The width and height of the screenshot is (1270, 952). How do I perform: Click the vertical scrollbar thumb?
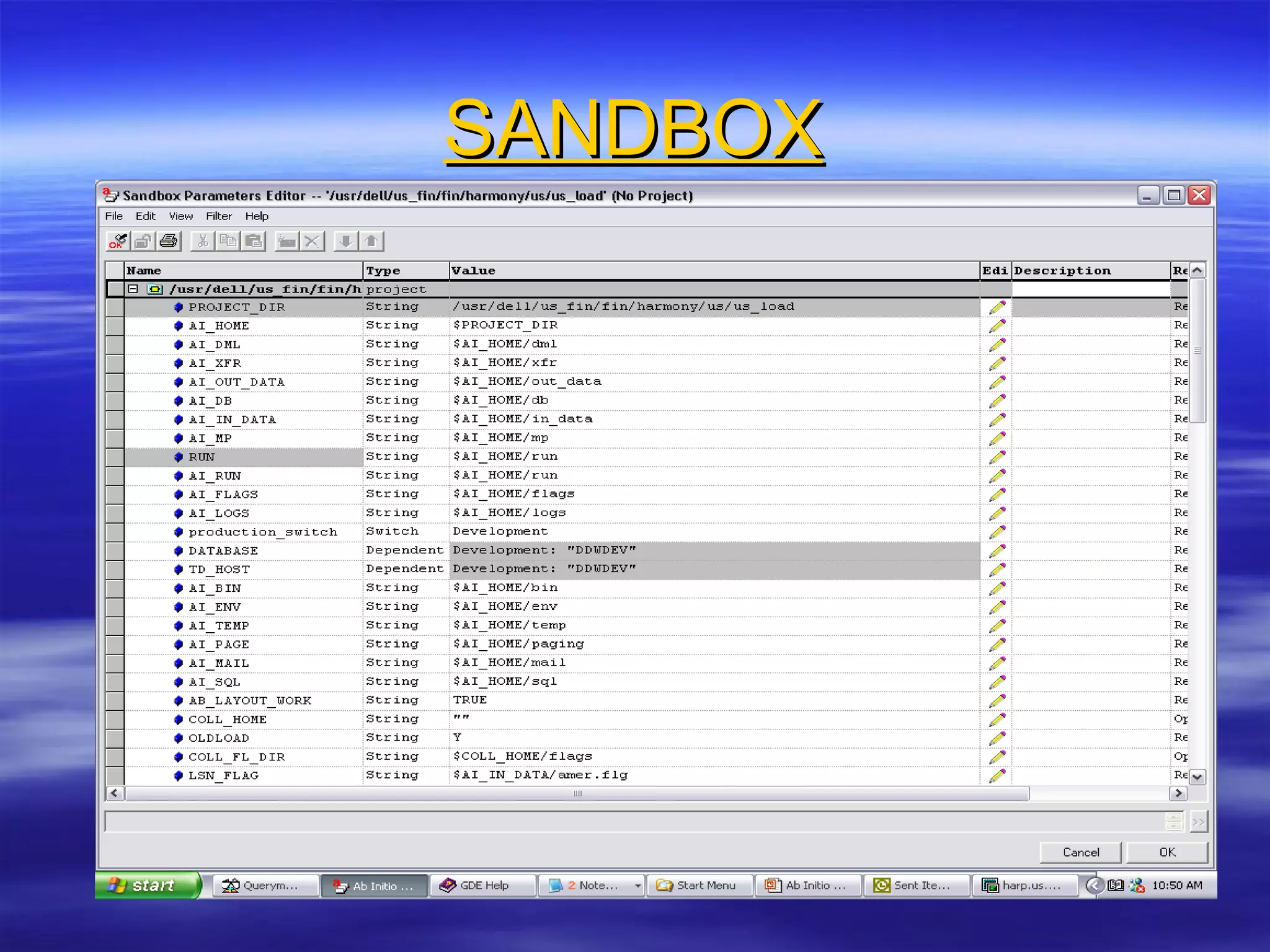[1198, 351]
